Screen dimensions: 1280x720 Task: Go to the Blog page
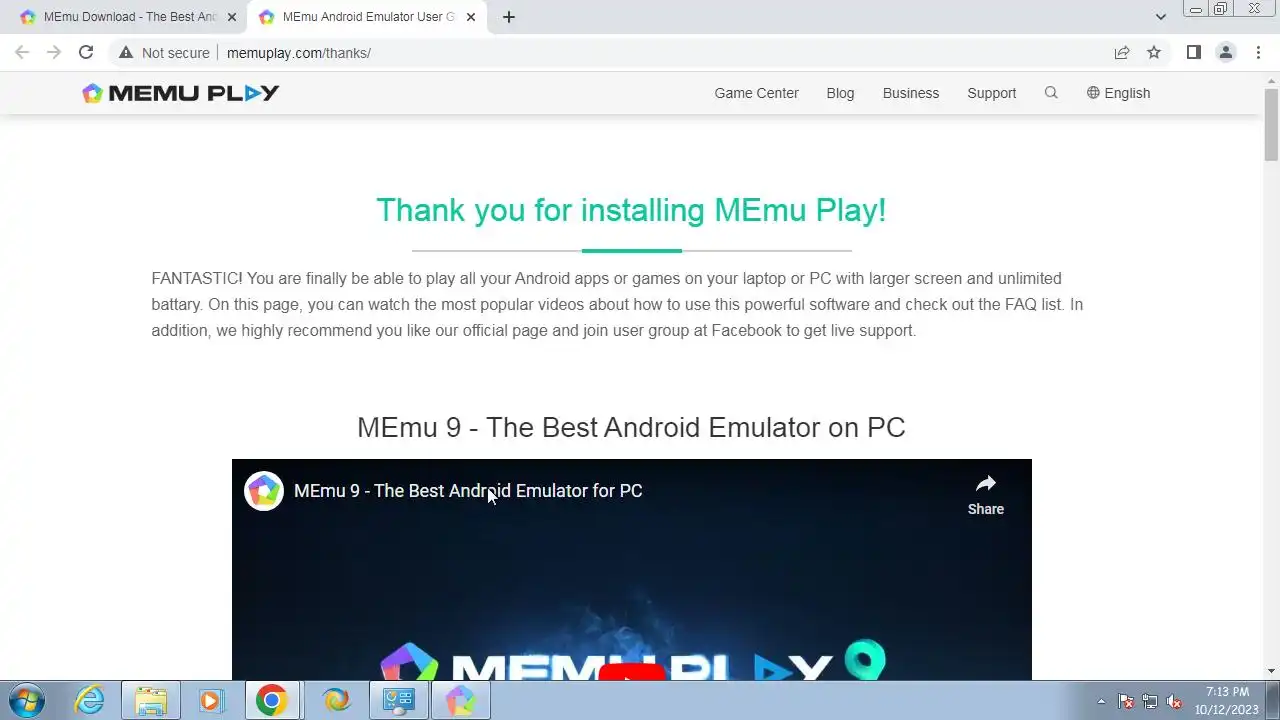click(840, 93)
